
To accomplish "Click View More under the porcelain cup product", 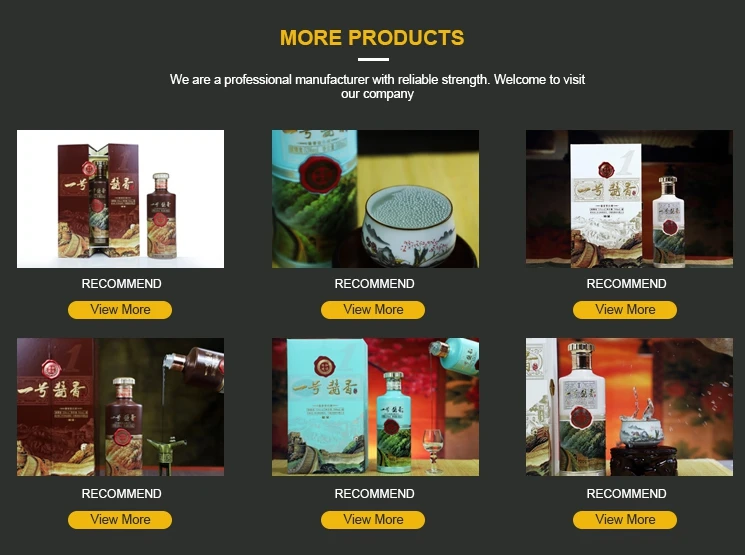I will click(x=373, y=310).
